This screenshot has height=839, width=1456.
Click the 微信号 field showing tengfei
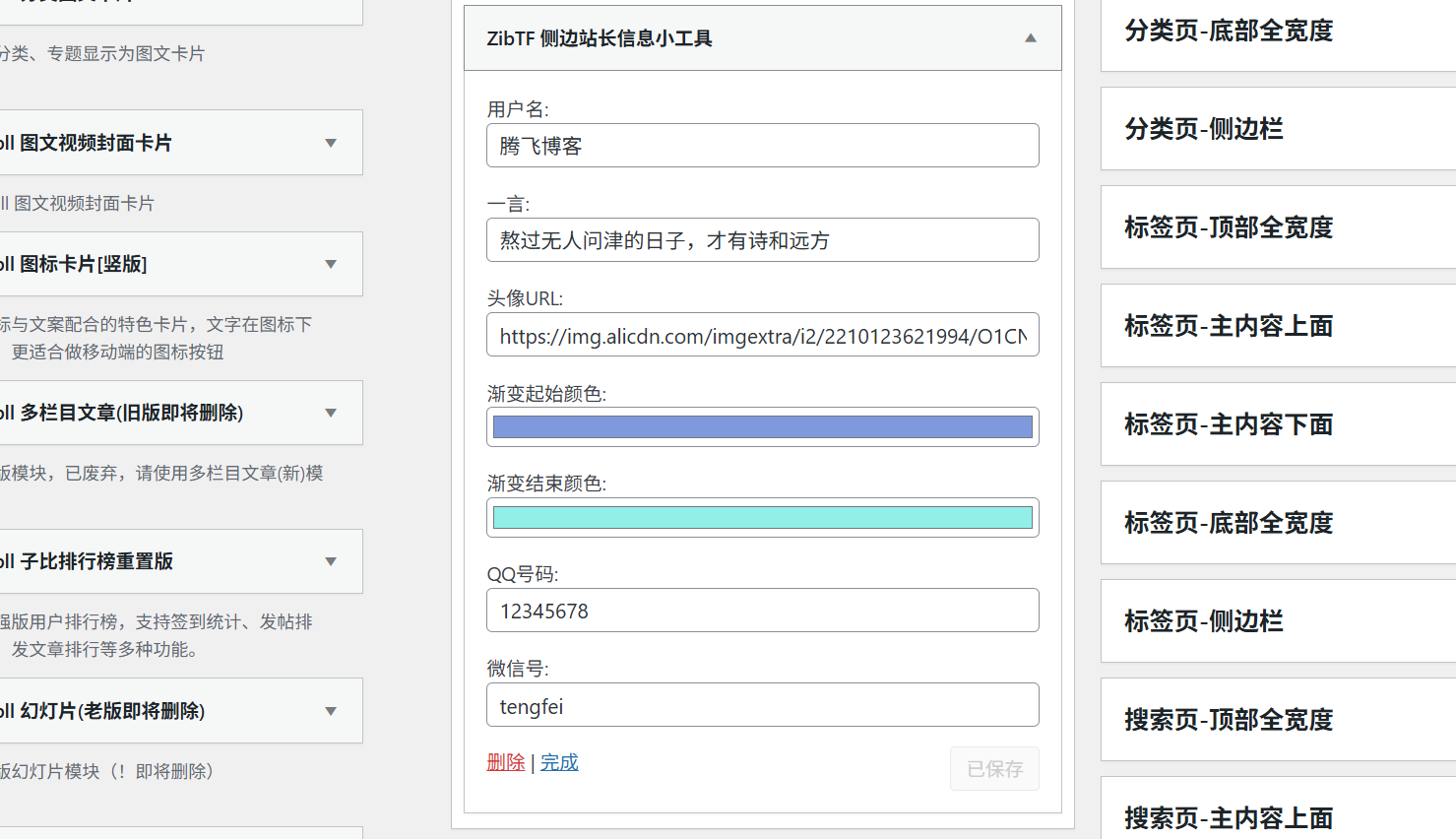762,704
